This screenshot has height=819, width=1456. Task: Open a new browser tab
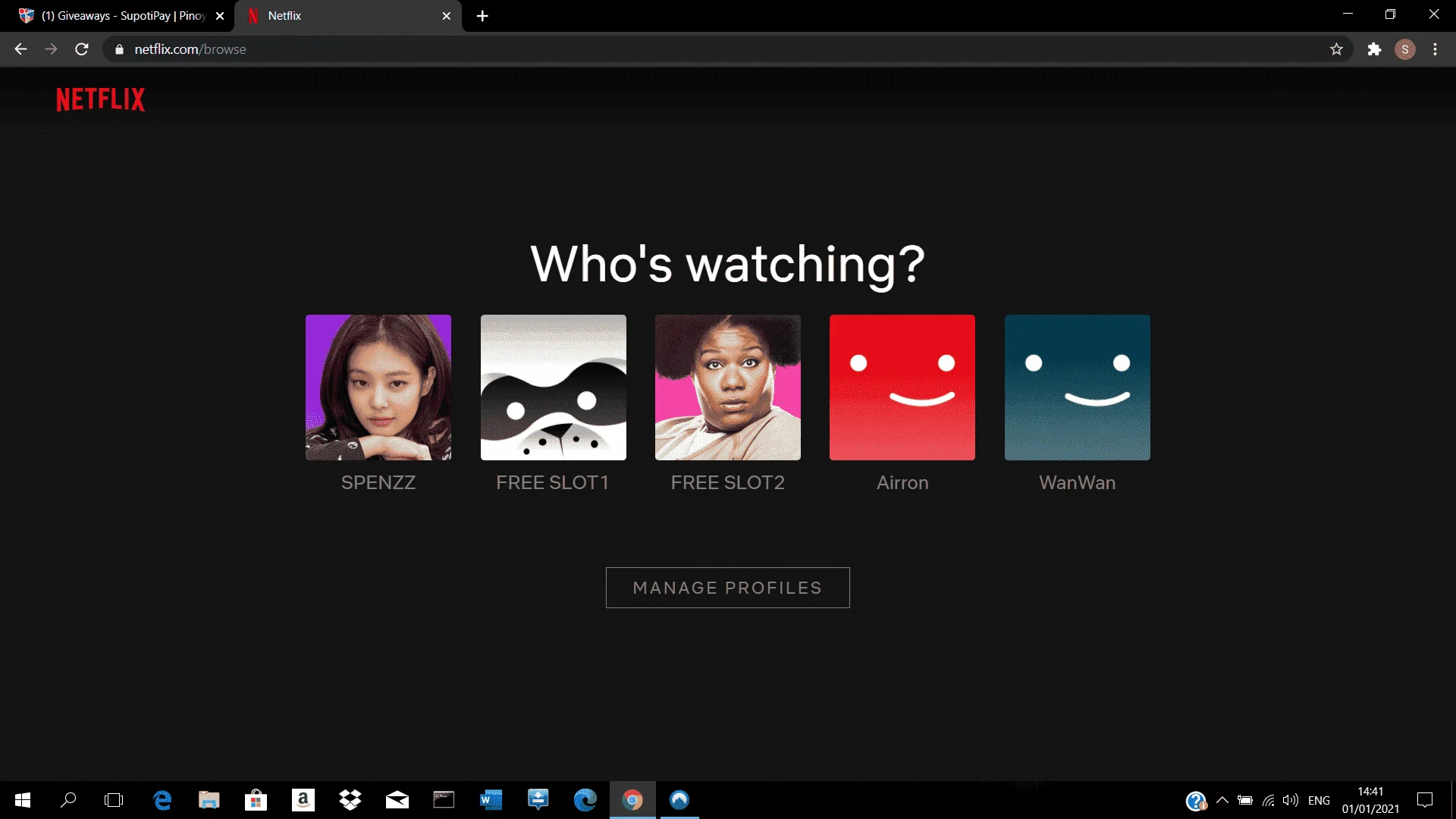click(x=482, y=16)
